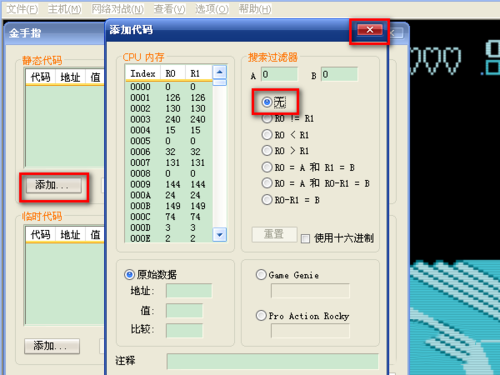Select memory row 0003
This screenshot has width=500, height=375.
[x=169, y=119]
